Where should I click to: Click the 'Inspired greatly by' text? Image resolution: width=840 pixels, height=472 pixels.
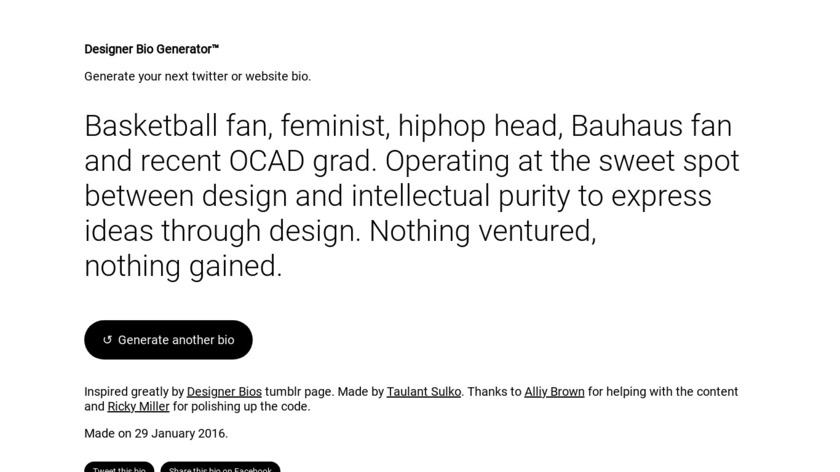point(134,392)
